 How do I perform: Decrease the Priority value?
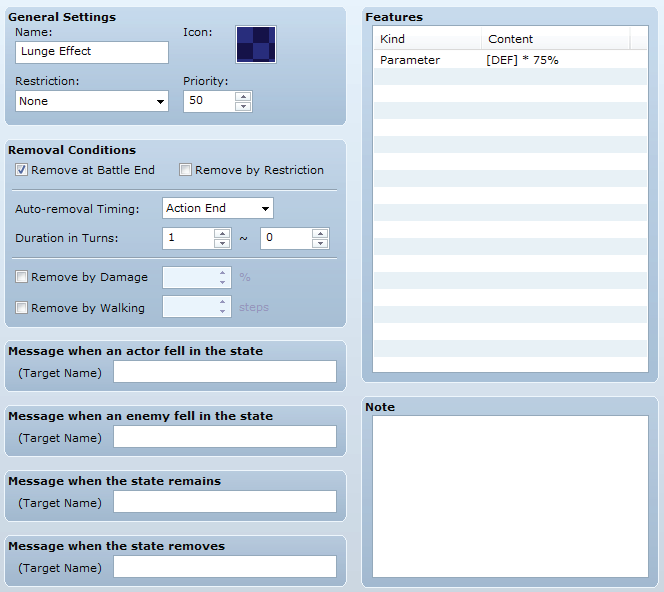pos(243,106)
